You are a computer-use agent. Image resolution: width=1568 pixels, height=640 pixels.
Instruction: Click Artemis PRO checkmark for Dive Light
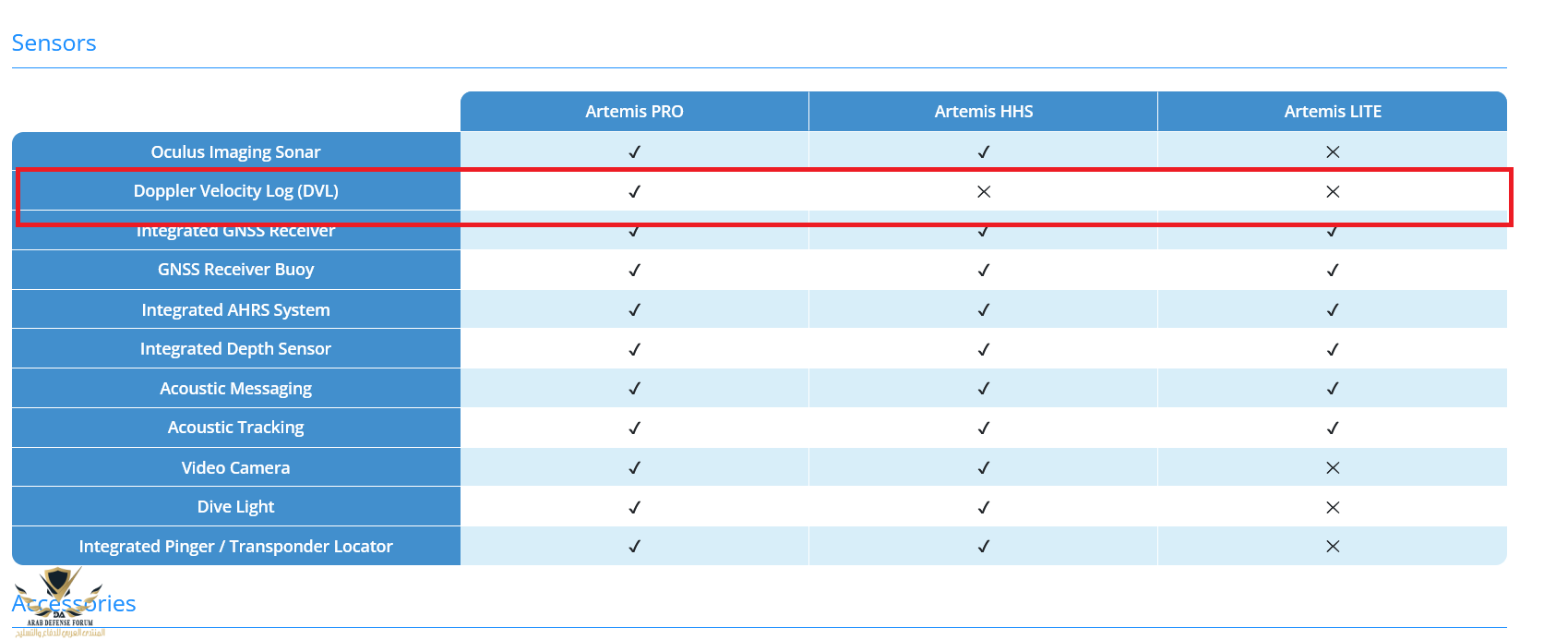click(x=634, y=508)
